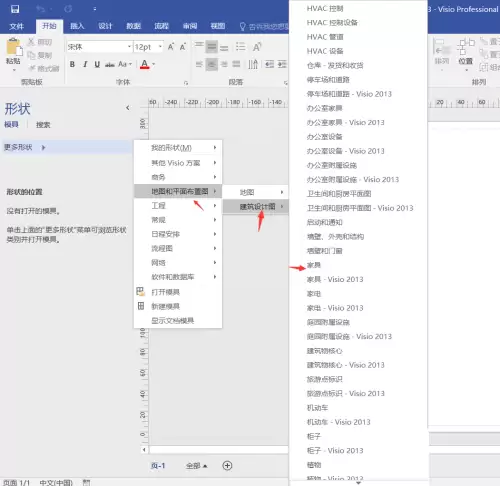Choose 家电 (Appliances) from the stencil list

click(x=314, y=294)
